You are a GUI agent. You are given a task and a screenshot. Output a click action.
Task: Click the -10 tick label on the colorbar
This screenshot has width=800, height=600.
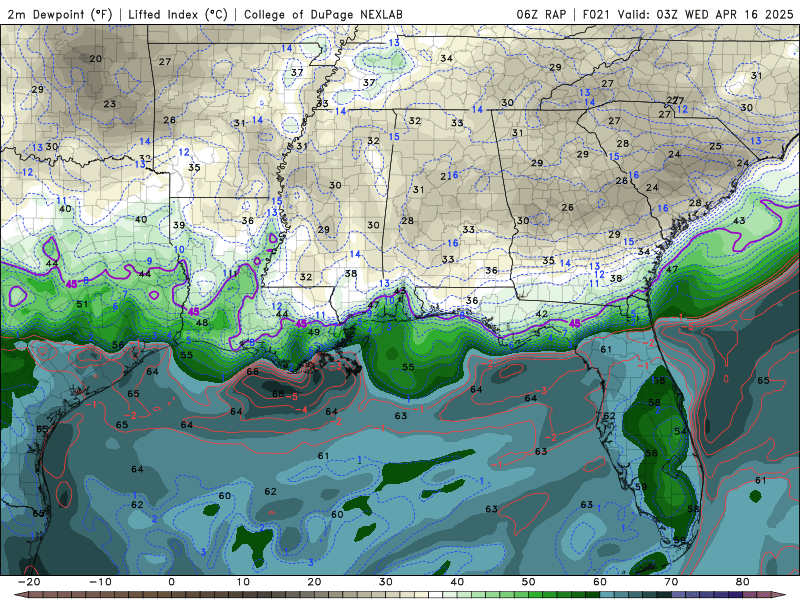pos(100,582)
